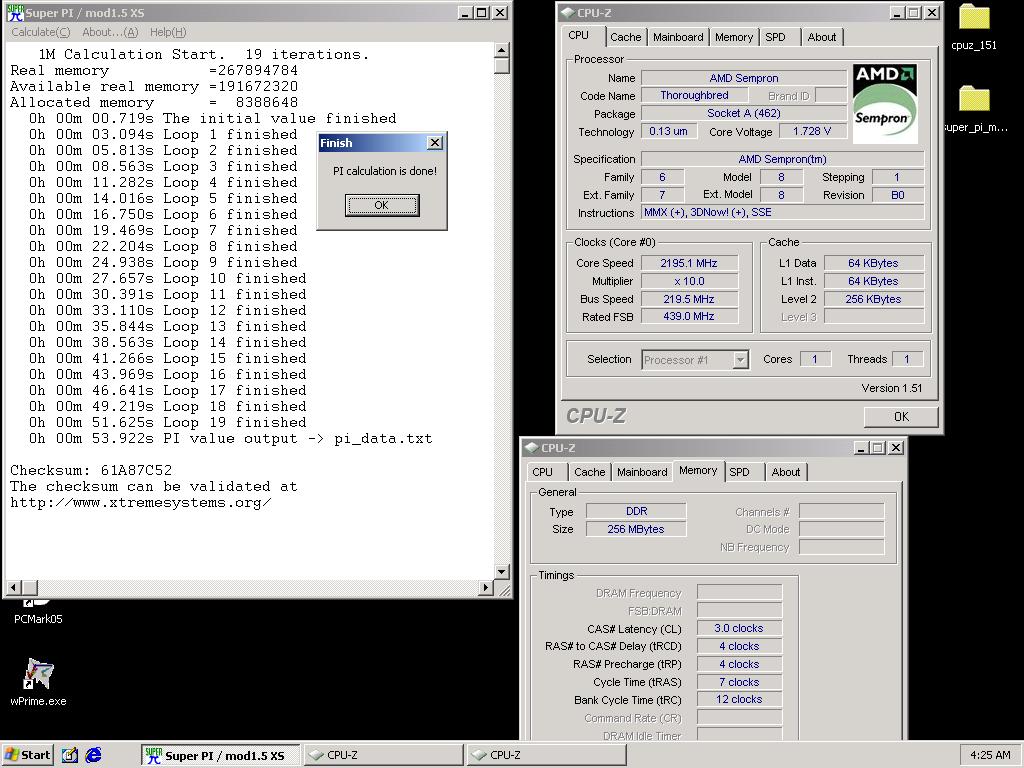Click the memory Type DDR field
1024x768 pixels.
635,511
